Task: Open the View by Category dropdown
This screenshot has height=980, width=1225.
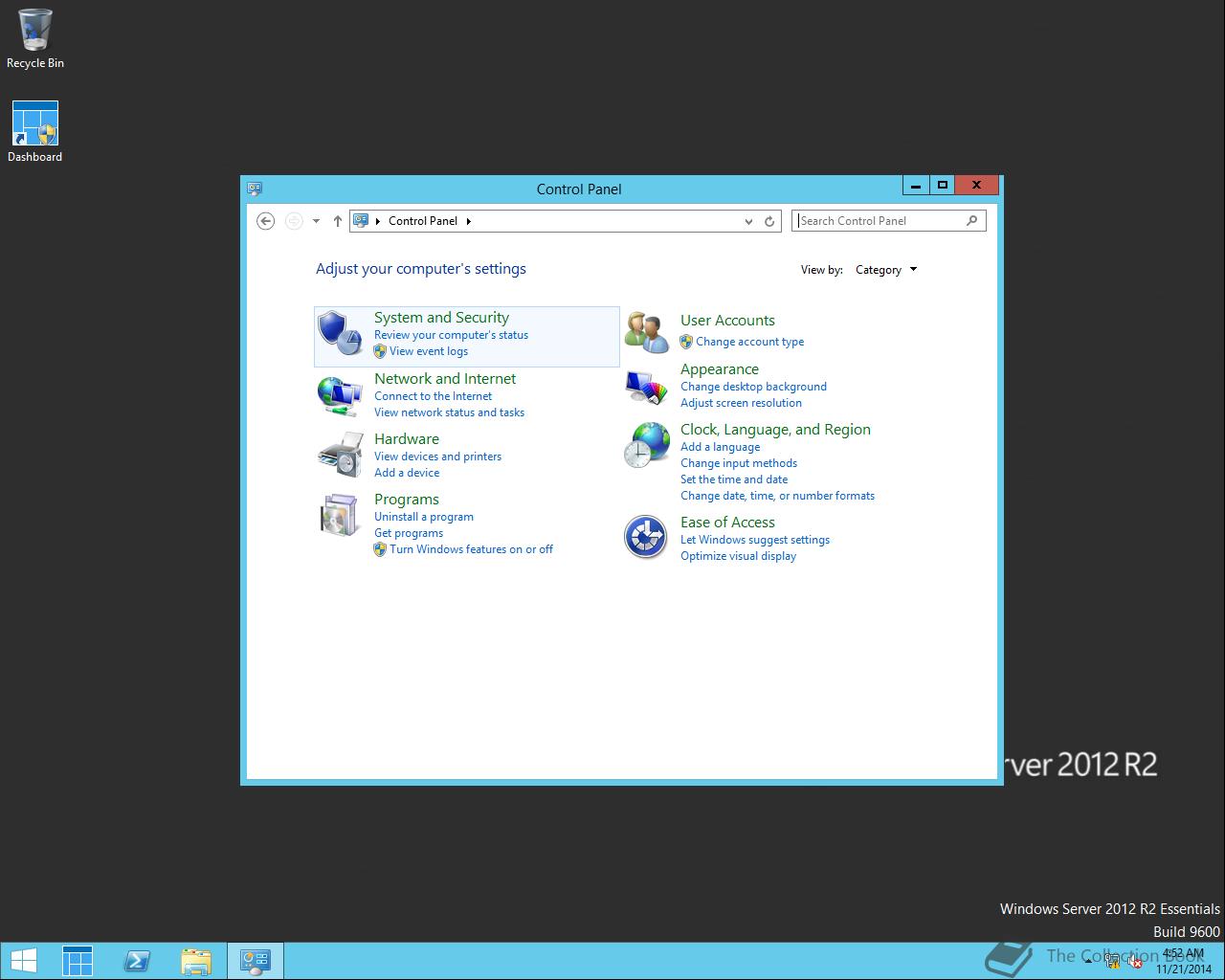Action: click(886, 270)
